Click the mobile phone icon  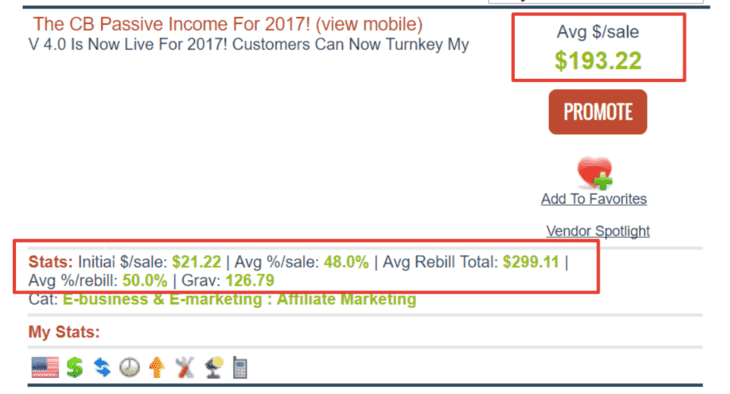[x=240, y=367]
